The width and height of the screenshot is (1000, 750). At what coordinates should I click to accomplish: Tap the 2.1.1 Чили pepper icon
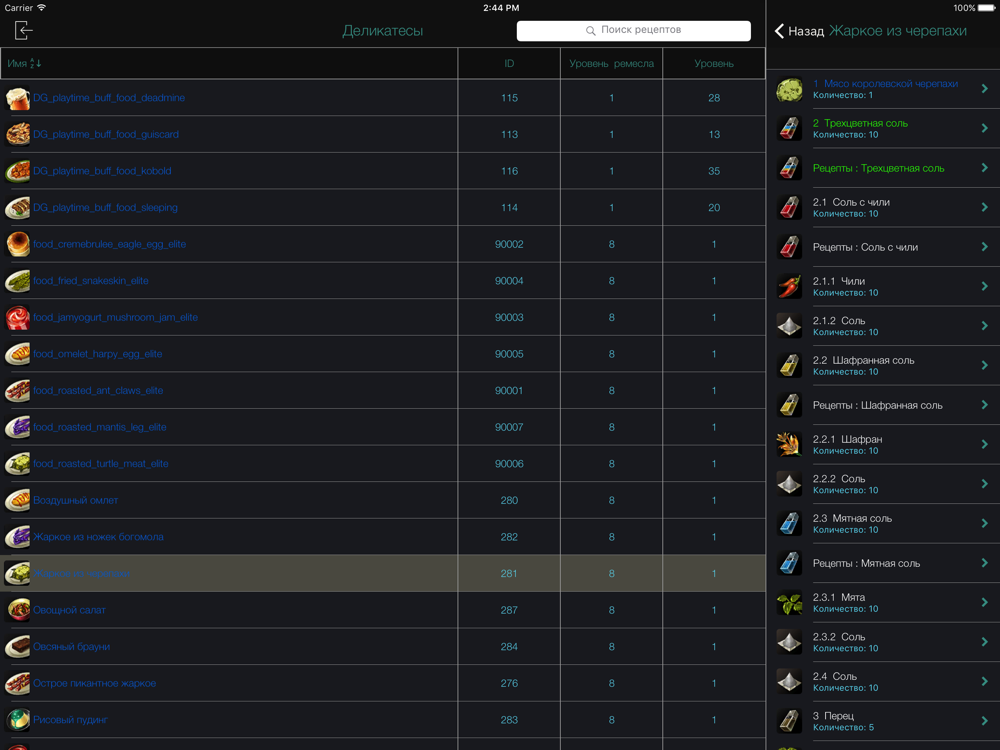pyautogui.click(x=790, y=286)
